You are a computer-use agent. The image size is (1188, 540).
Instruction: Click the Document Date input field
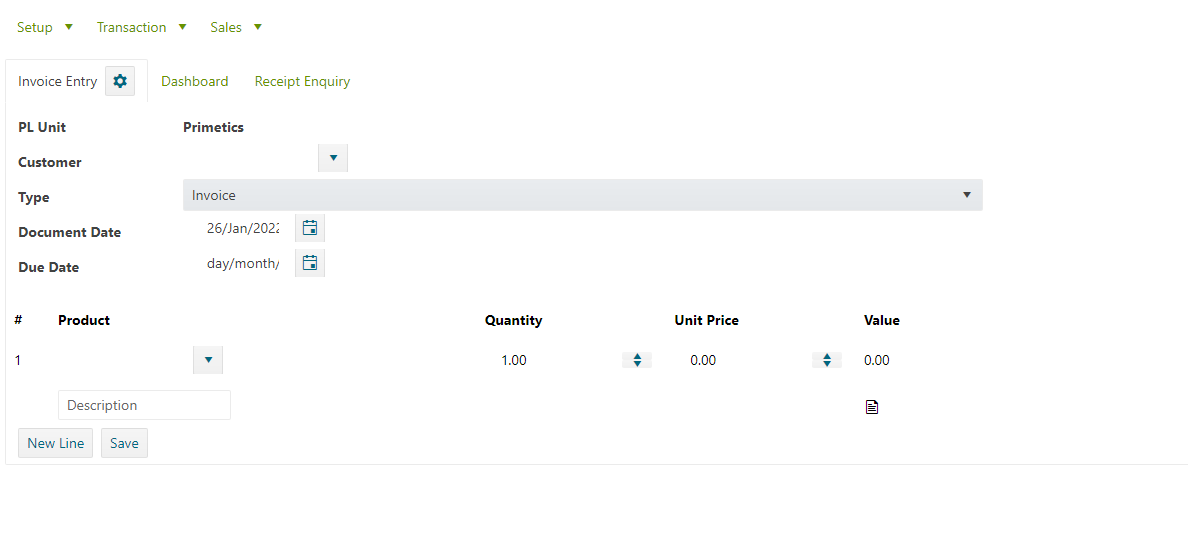click(242, 228)
